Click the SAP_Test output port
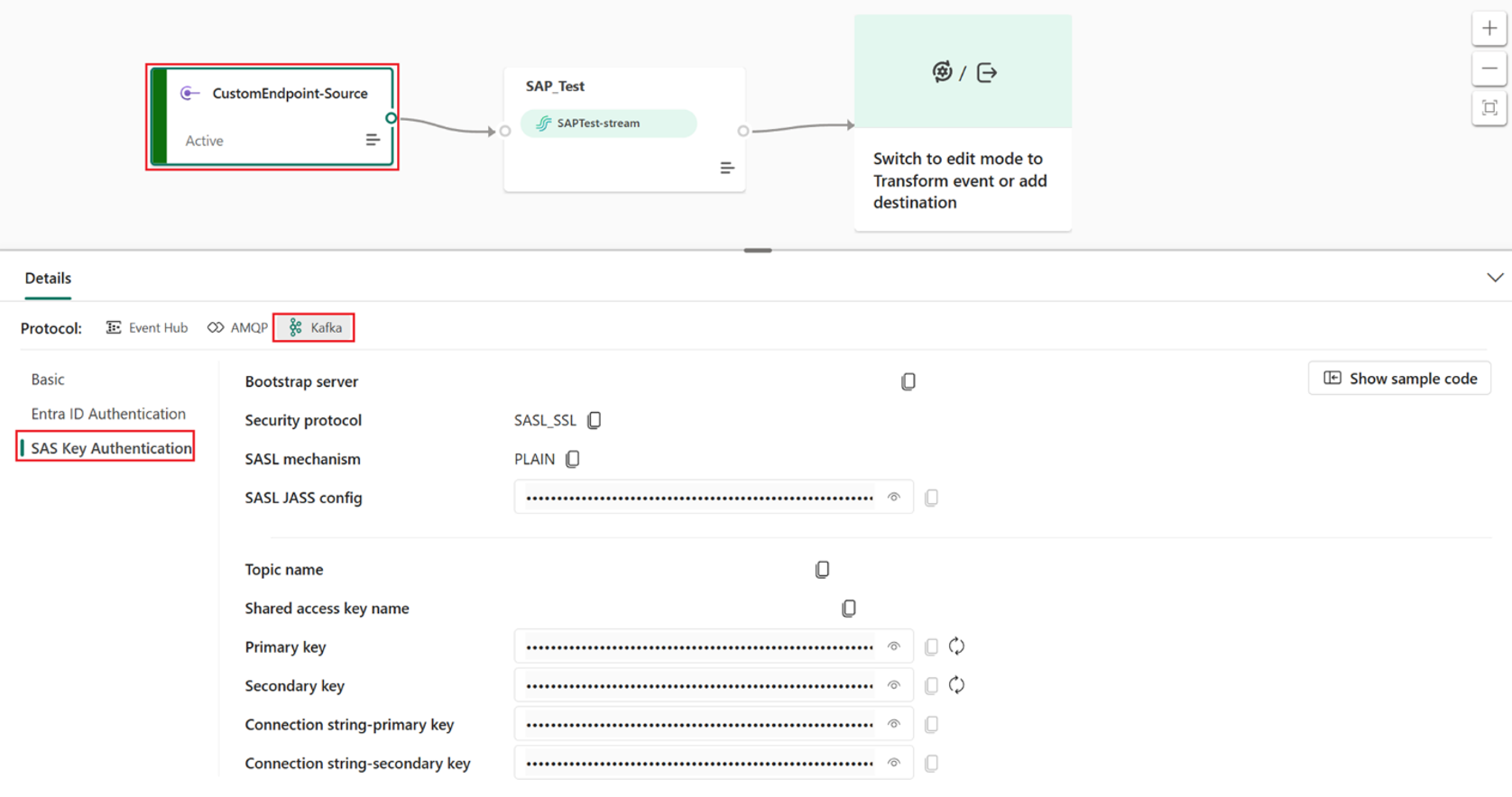 click(x=743, y=132)
